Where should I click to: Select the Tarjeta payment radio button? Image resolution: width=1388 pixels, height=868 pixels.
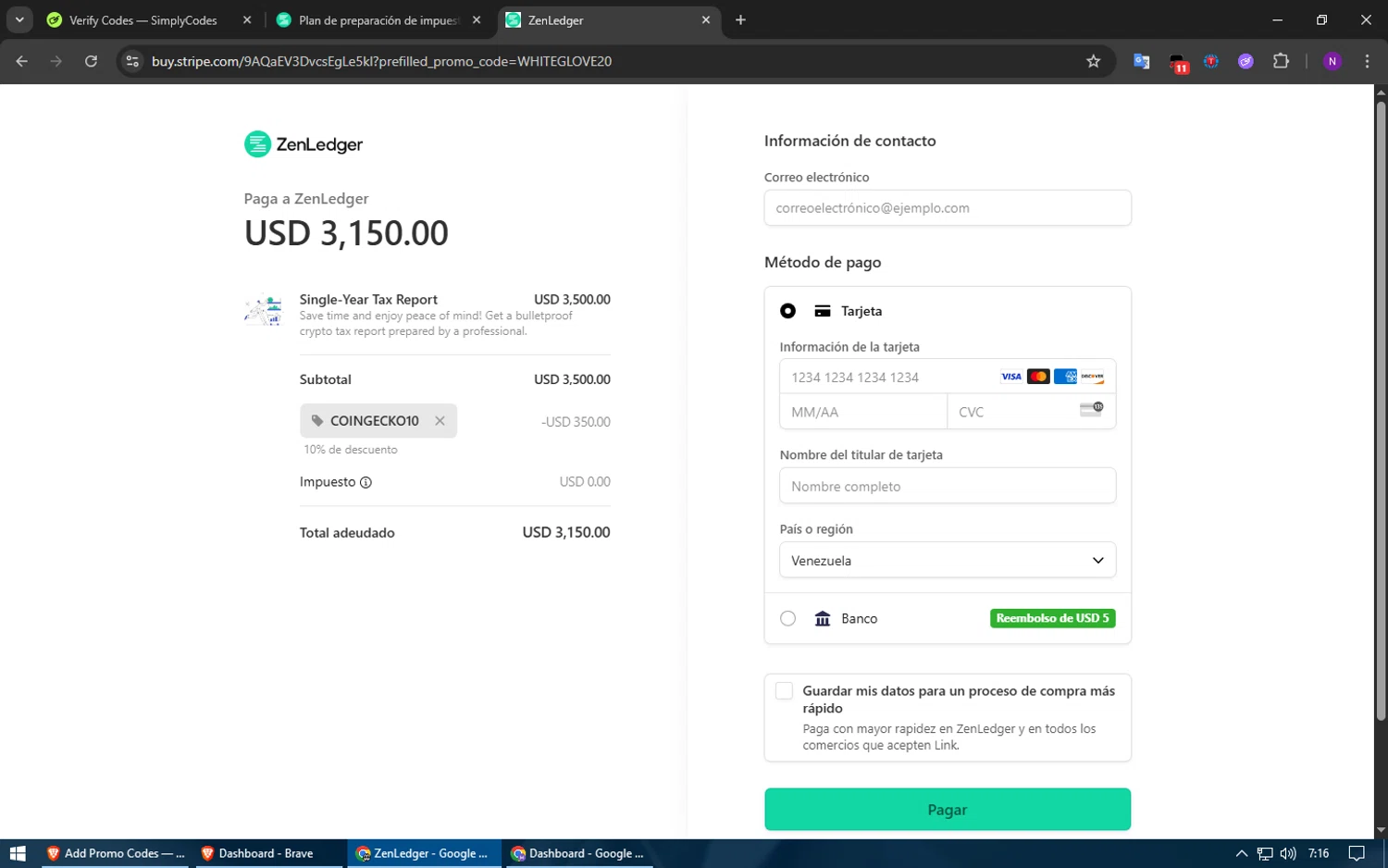click(787, 311)
